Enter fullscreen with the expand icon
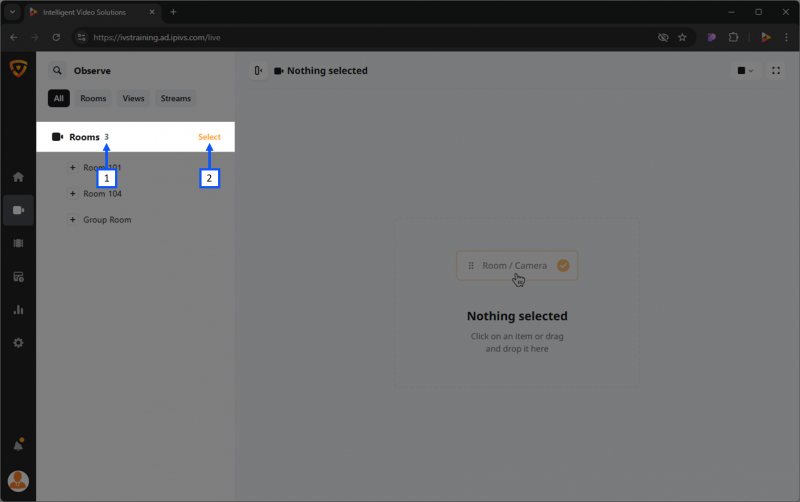This screenshot has width=800, height=502. (776, 71)
